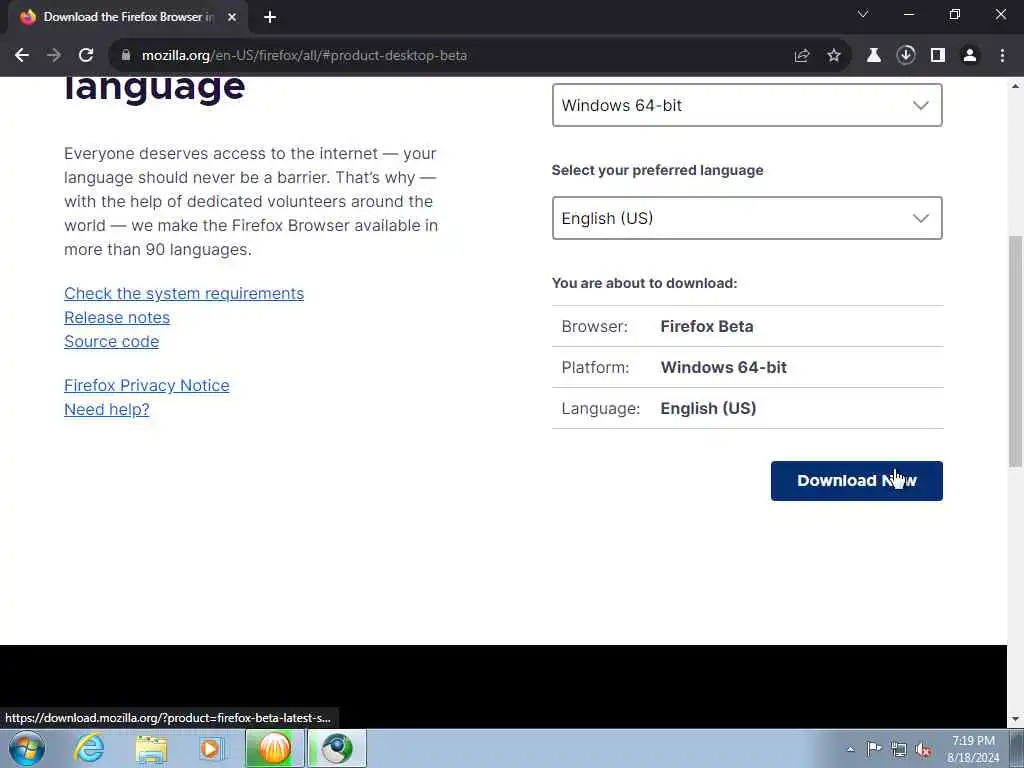Click the scrollbar down arrow
1024x768 pixels.
[x=1016, y=720]
